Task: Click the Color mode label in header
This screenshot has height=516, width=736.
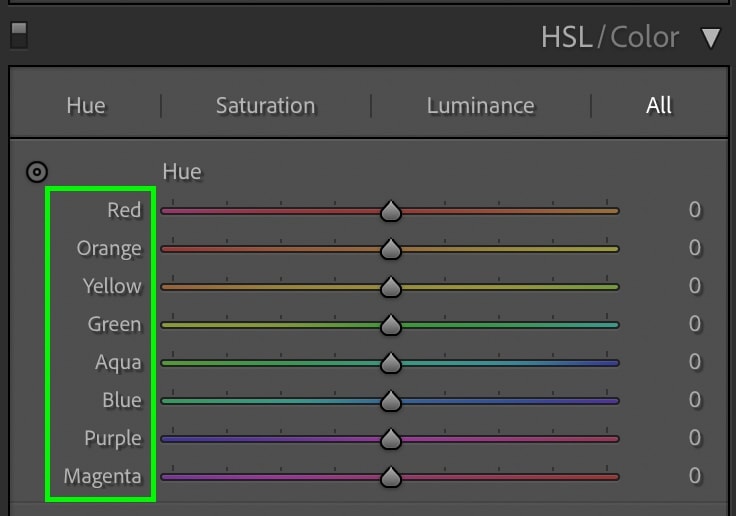Action: point(644,37)
